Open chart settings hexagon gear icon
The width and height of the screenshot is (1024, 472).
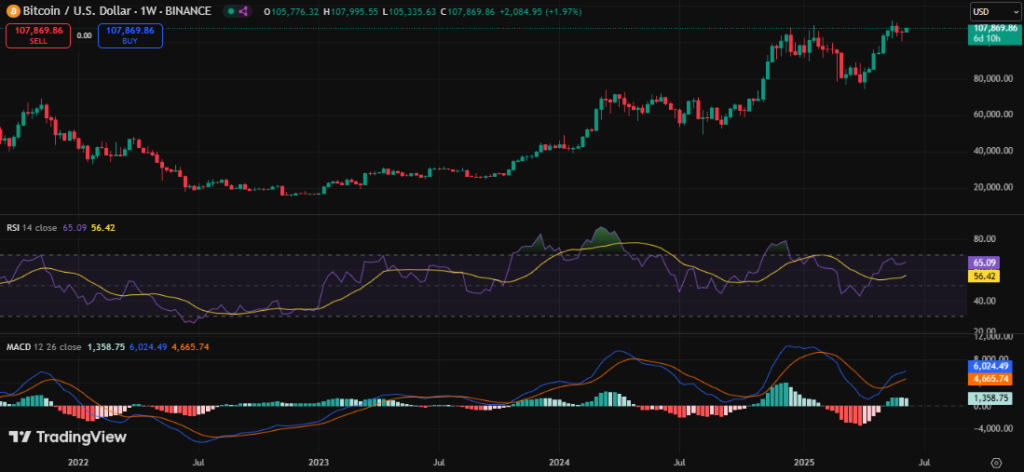click(995, 462)
